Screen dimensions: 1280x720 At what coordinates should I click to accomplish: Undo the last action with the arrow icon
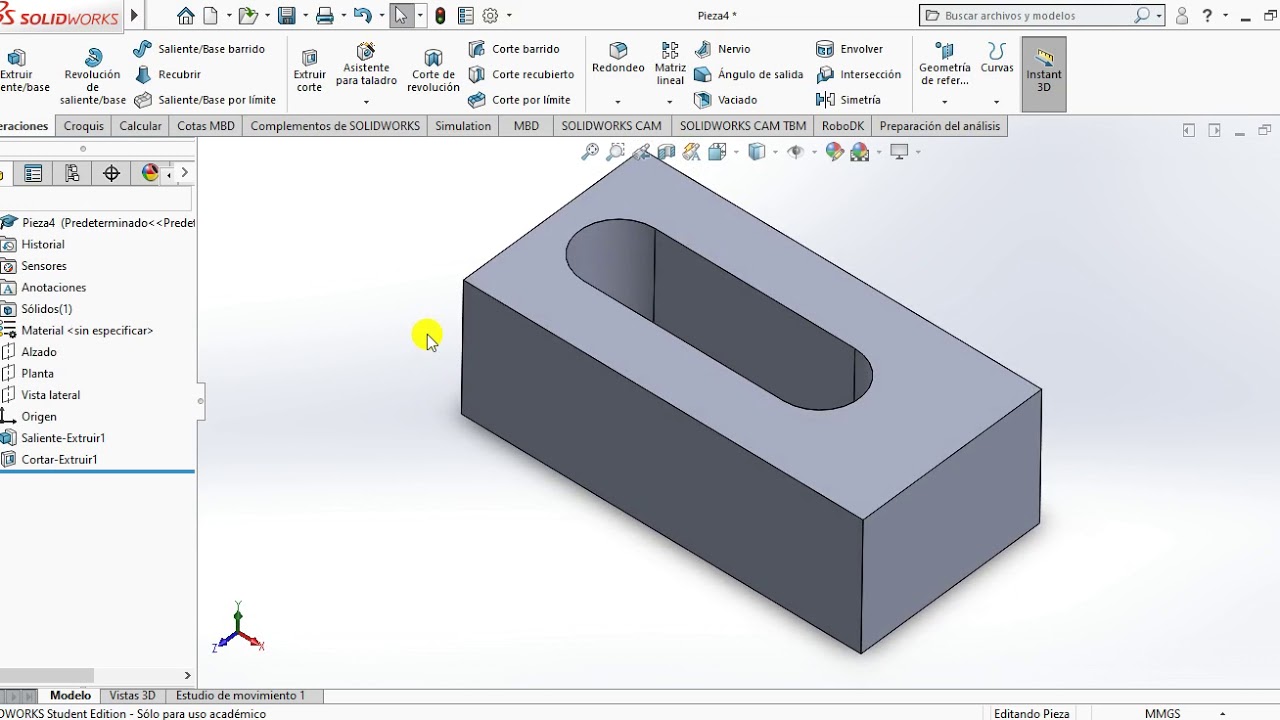pyautogui.click(x=362, y=16)
